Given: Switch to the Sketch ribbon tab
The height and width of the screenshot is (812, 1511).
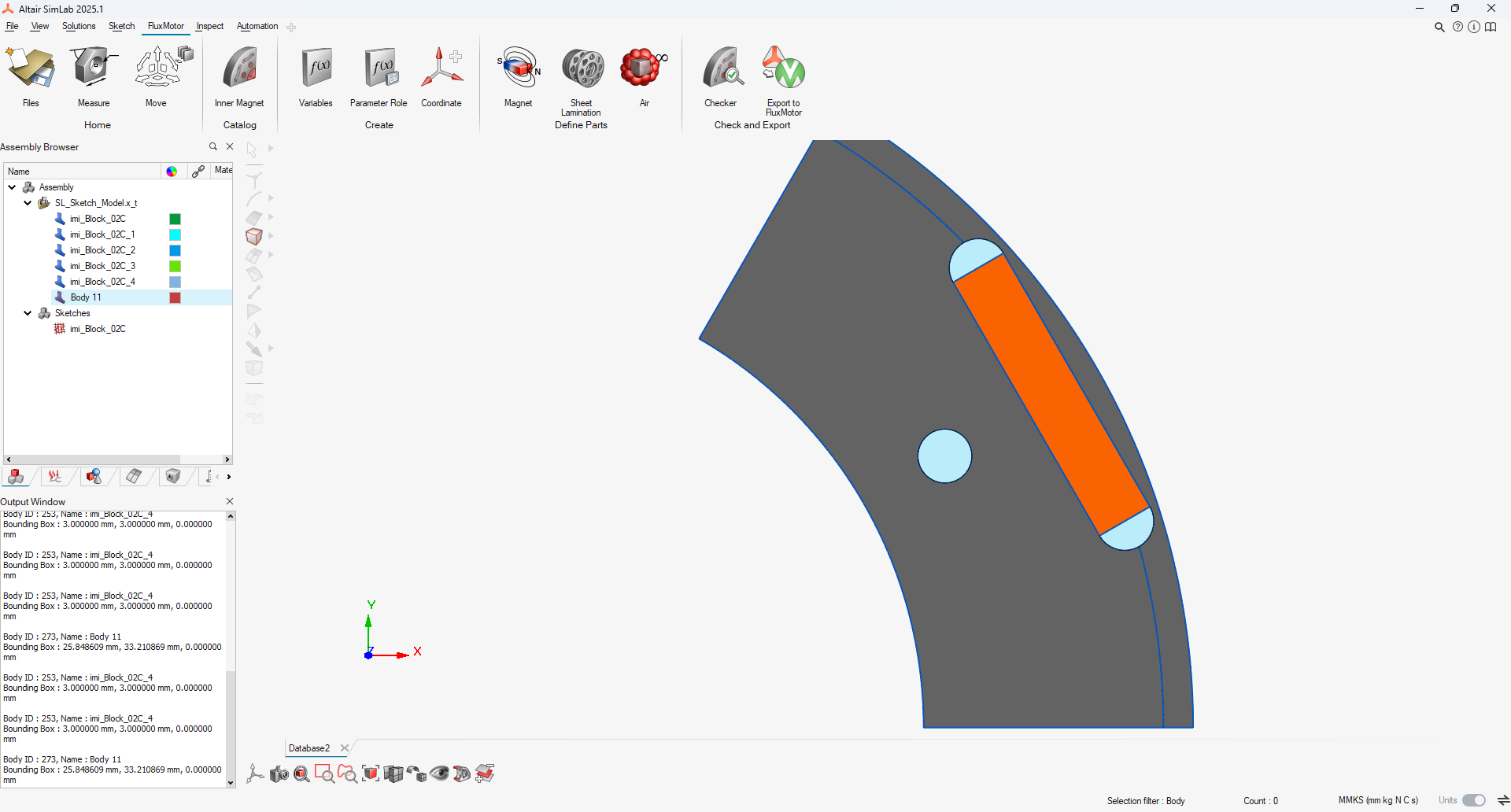Looking at the screenshot, I should point(121,26).
